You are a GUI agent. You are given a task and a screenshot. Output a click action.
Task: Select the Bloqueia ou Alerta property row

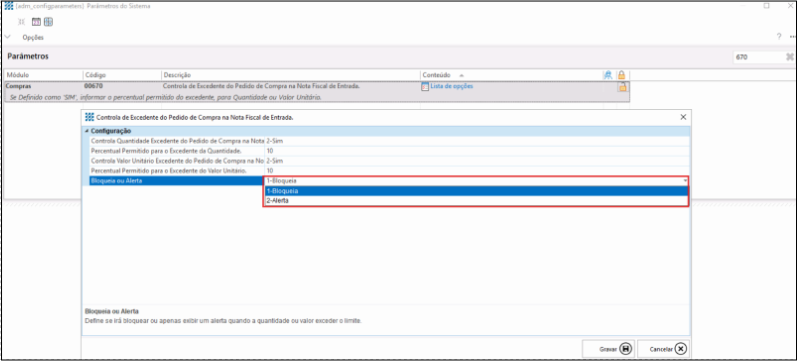pos(176,180)
